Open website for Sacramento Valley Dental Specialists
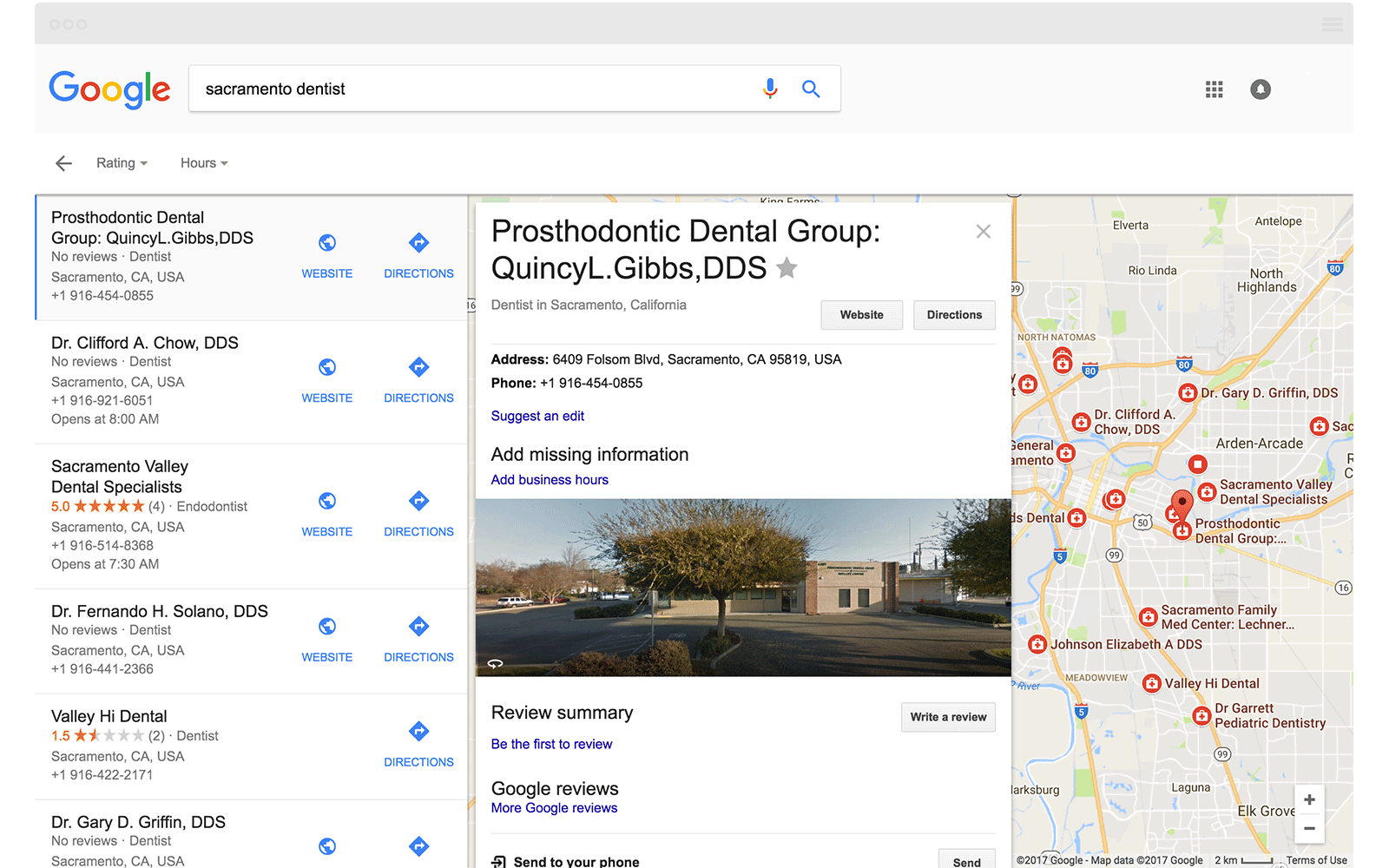1389x868 pixels. click(327, 514)
